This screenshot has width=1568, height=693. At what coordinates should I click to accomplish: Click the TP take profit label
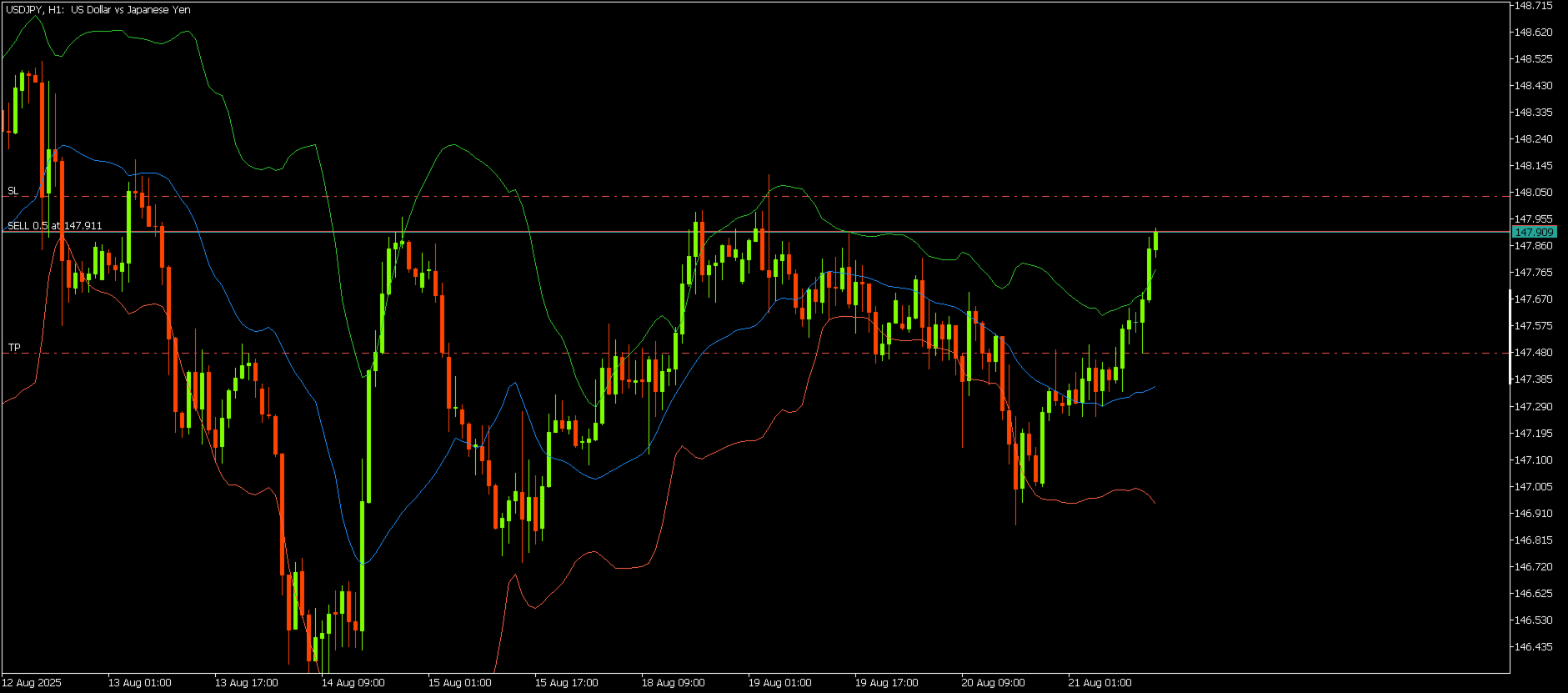14,348
